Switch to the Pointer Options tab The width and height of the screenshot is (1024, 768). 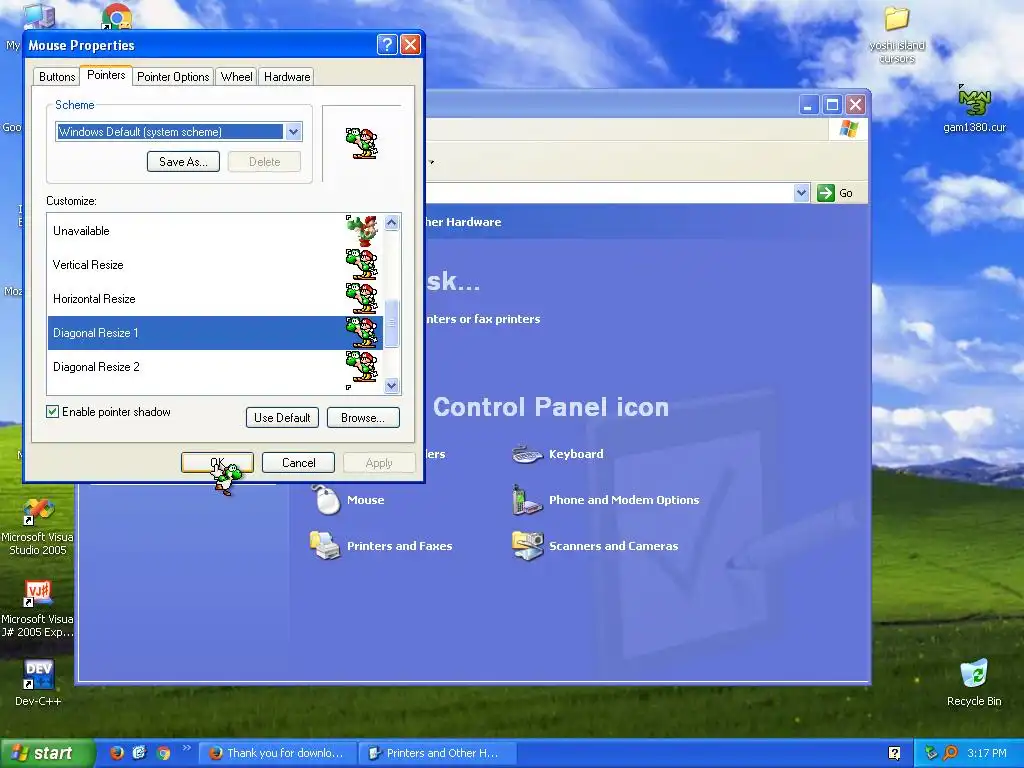click(173, 76)
